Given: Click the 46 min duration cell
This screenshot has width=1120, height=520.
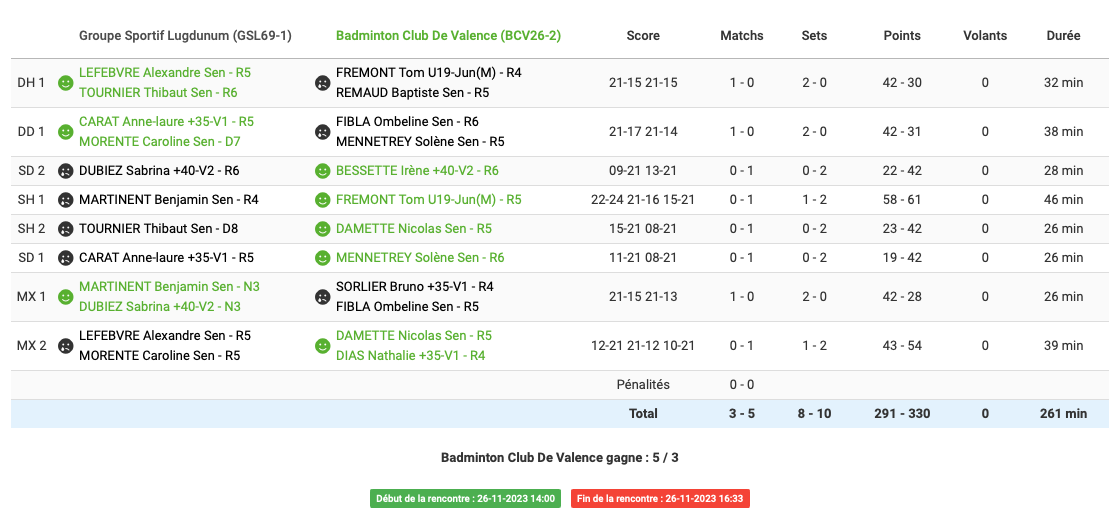Looking at the screenshot, I should pos(1064,200).
